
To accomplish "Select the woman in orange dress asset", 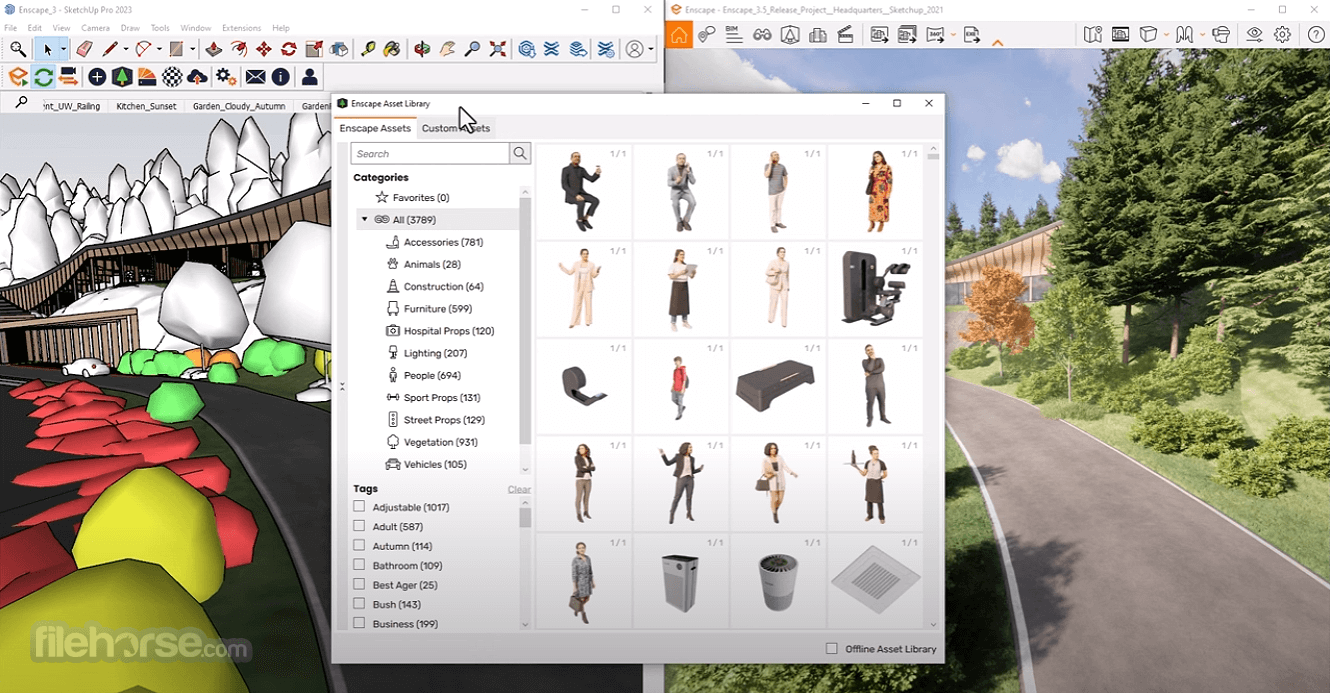I will [x=875, y=192].
